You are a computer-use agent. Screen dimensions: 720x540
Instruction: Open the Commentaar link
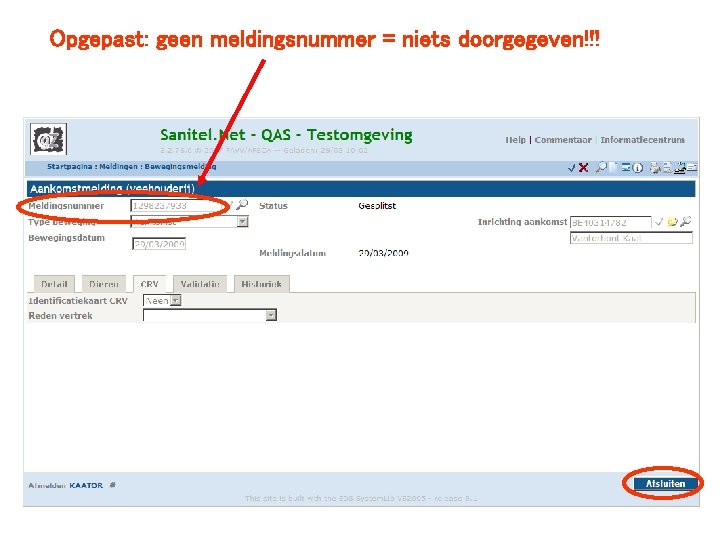pos(563,140)
